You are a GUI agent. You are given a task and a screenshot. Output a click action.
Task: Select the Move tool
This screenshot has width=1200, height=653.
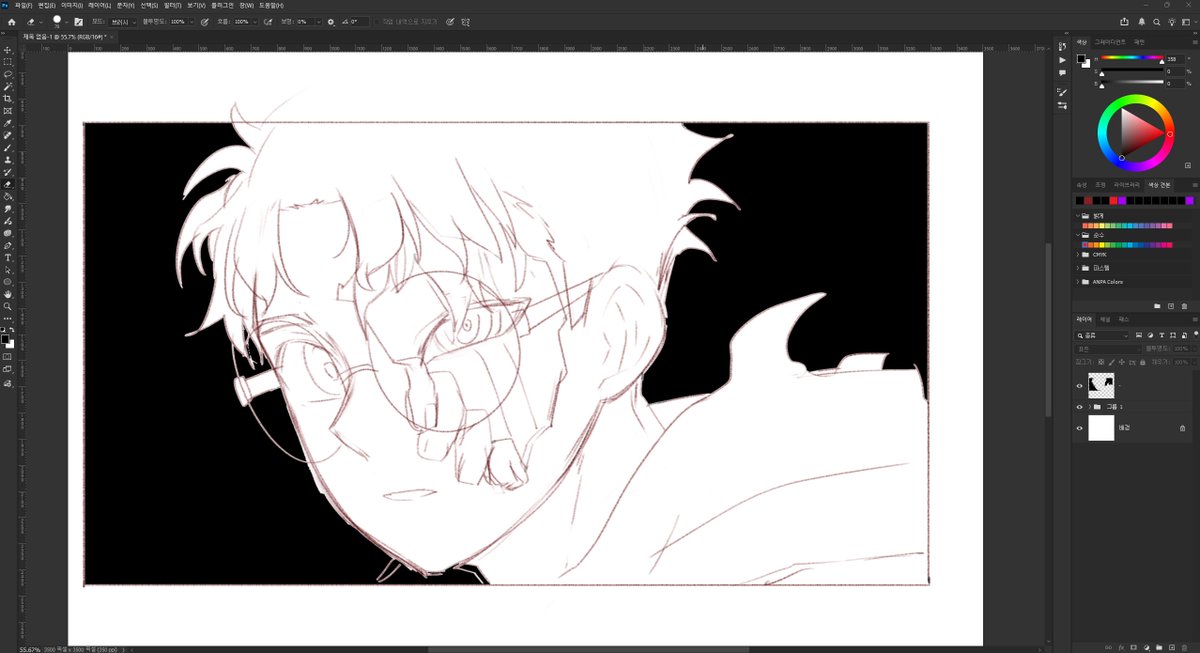click(x=8, y=50)
